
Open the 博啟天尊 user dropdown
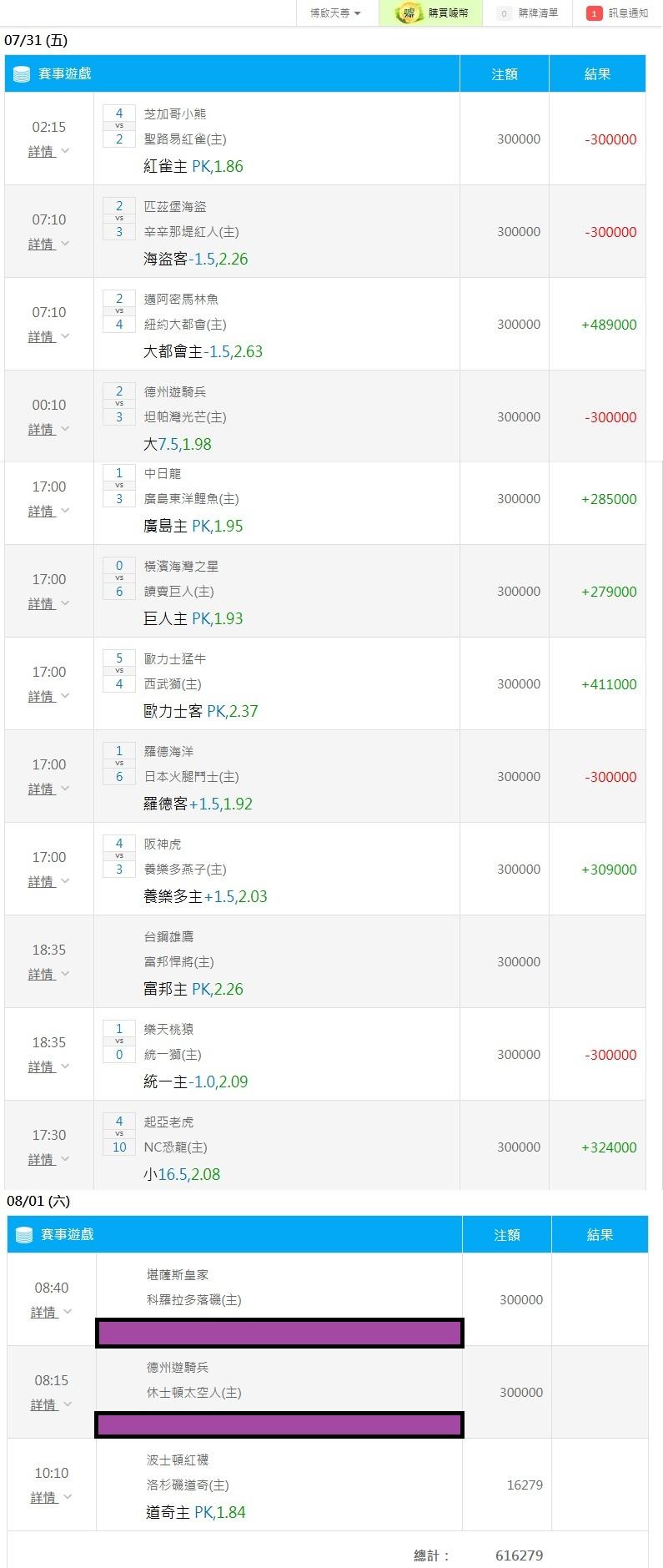tap(335, 13)
